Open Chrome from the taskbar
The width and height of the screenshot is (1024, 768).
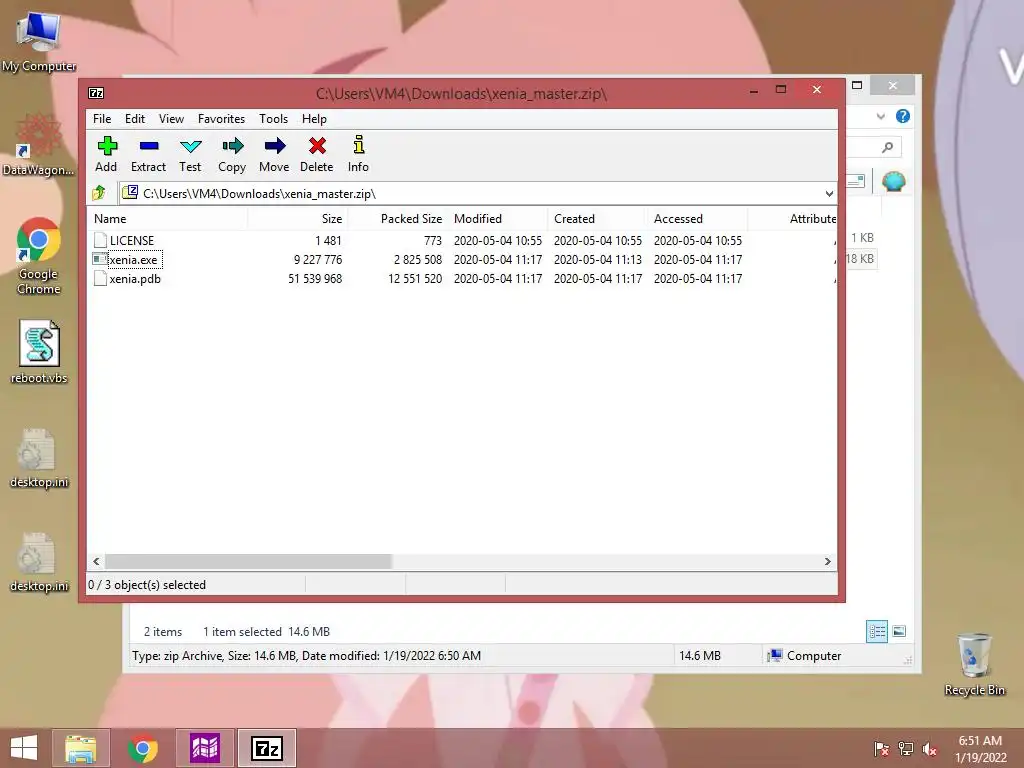coord(142,748)
